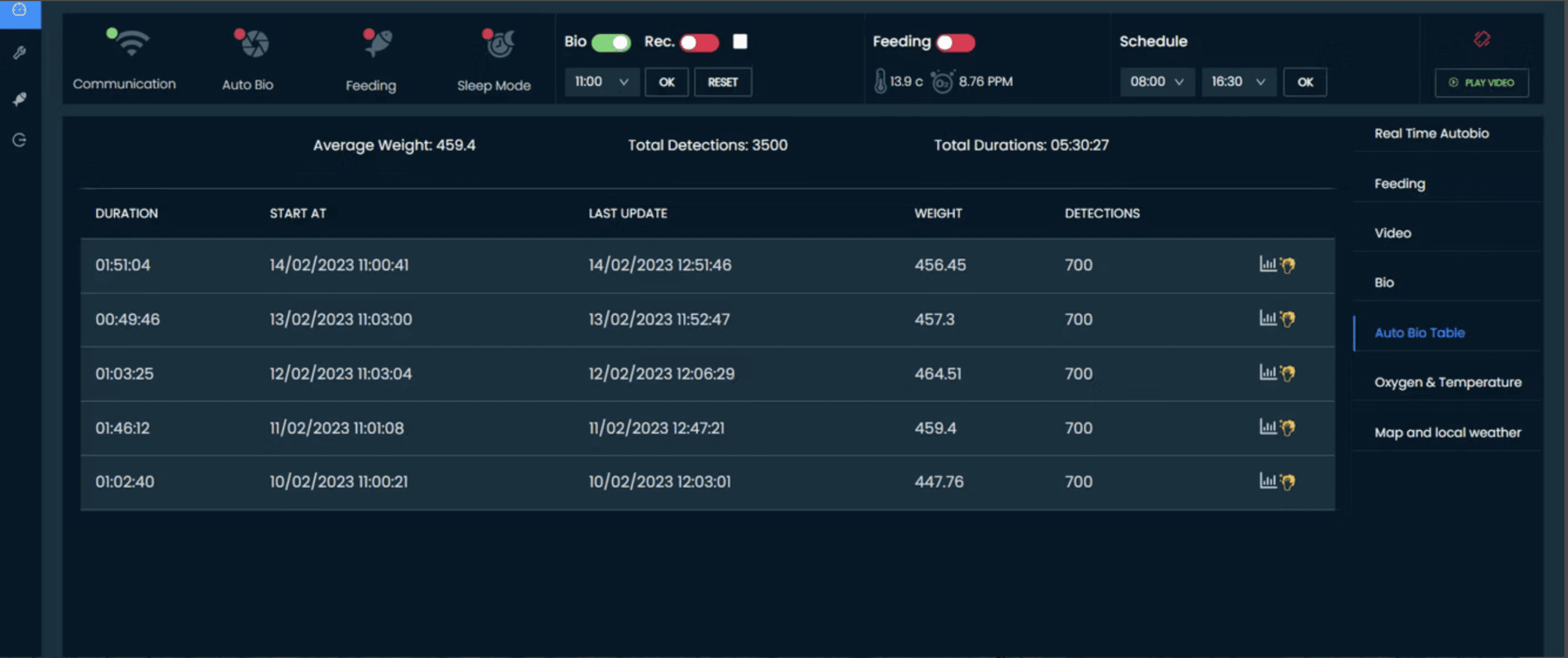
Task: Turn on the Feeding toggle switch
Action: pyautogui.click(x=955, y=42)
